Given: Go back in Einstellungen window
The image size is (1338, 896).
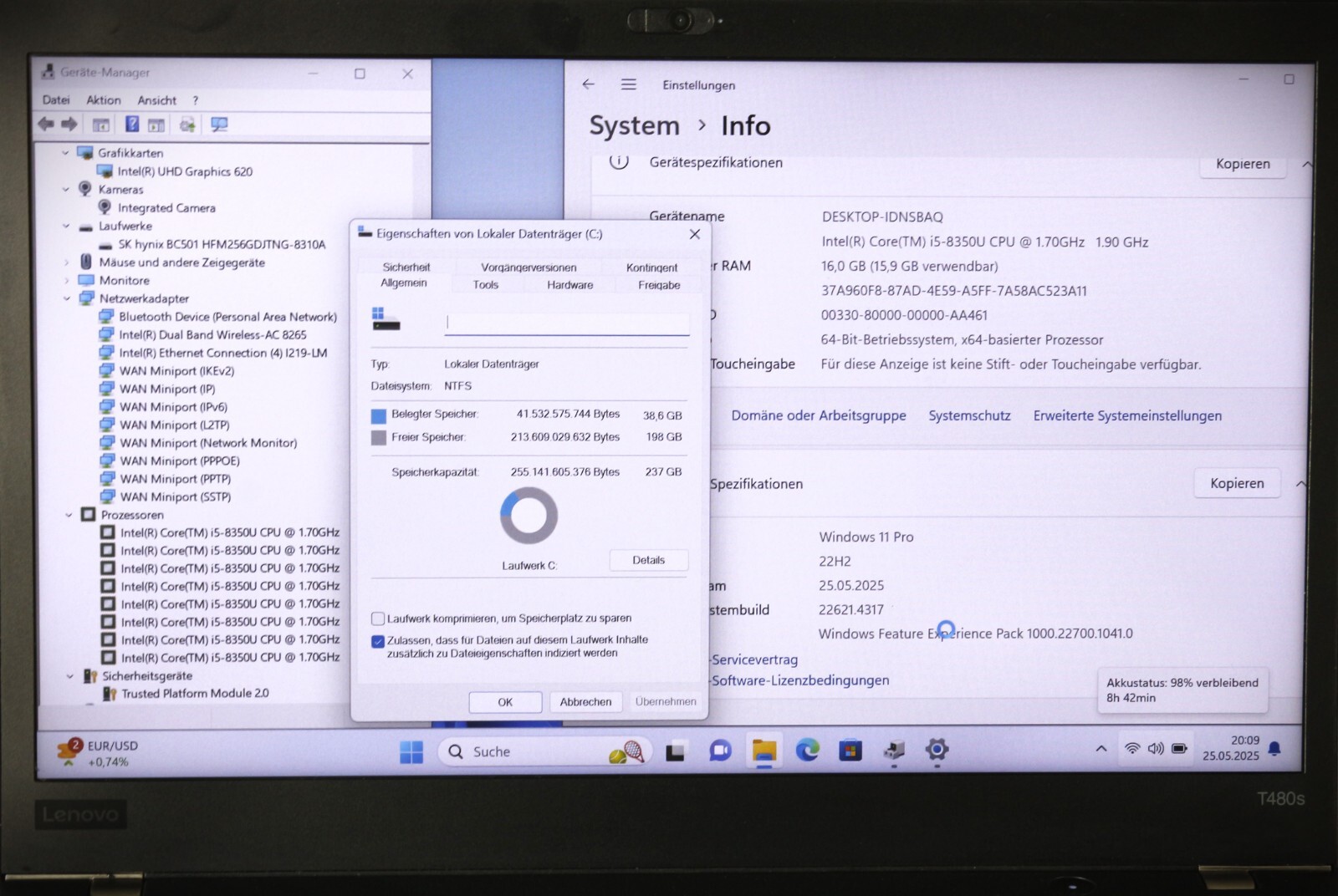Looking at the screenshot, I should [x=589, y=84].
